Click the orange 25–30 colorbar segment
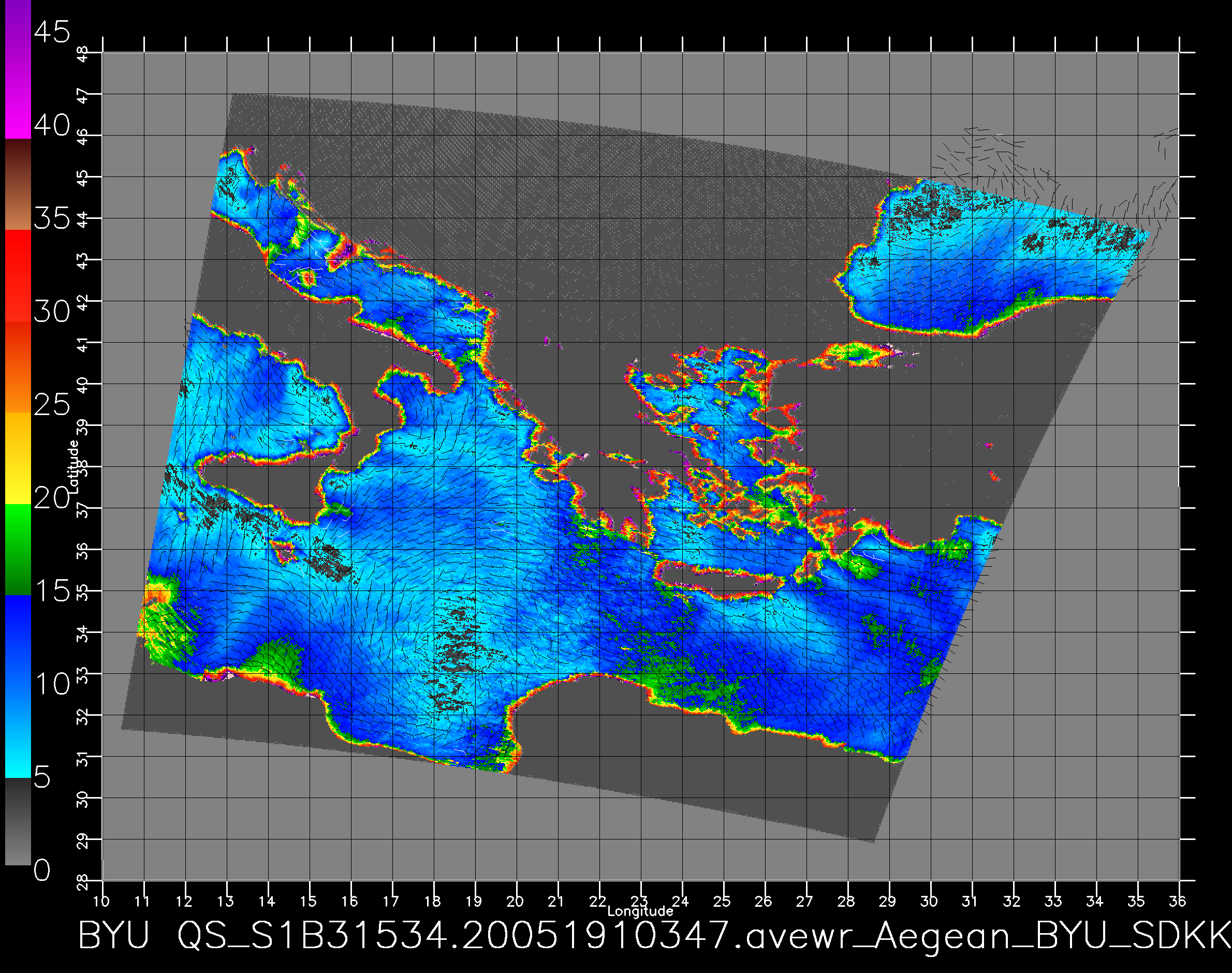Viewport: 1232px width, 973px height. tap(18, 367)
